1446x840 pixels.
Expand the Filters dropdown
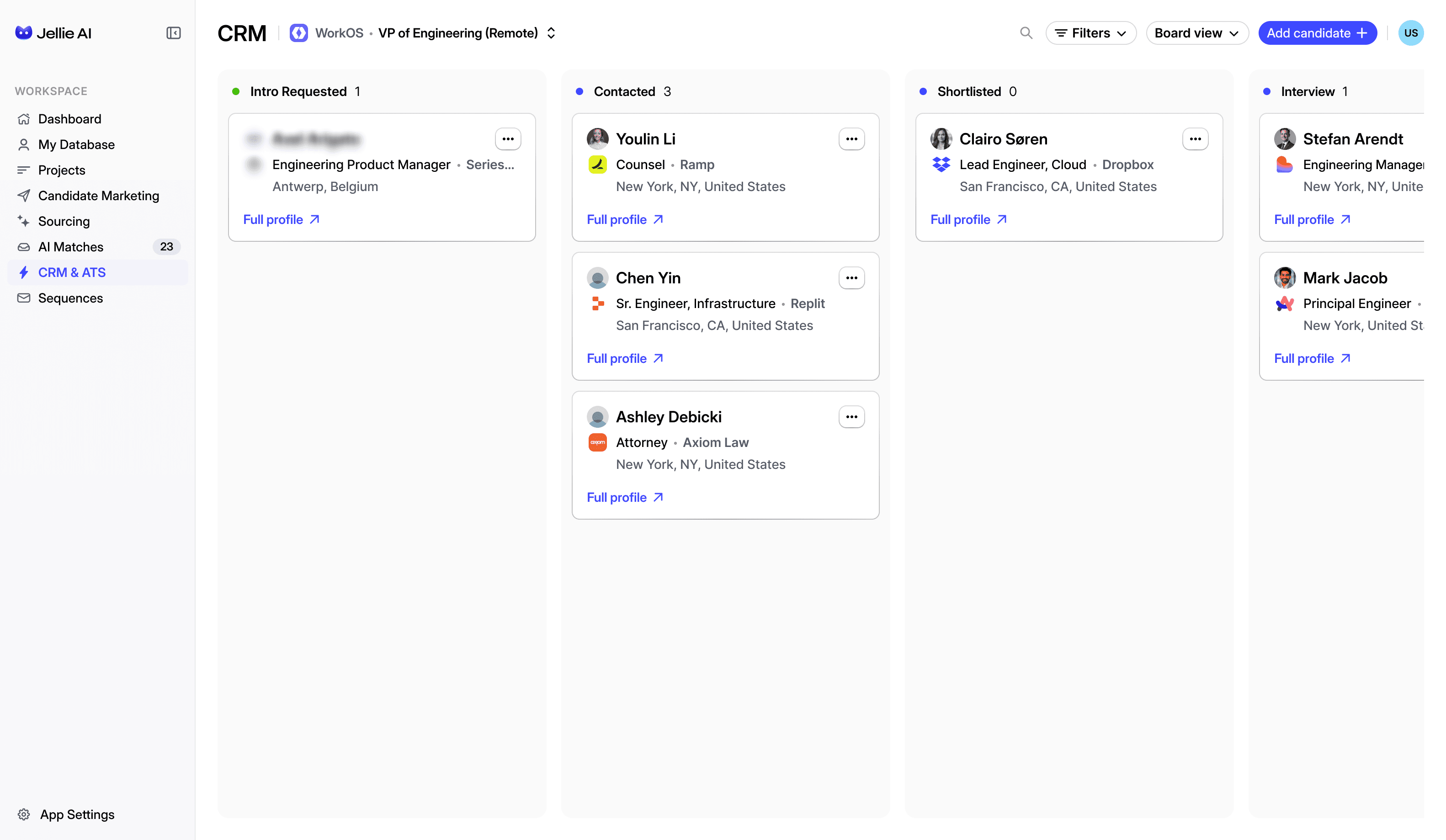(x=1090, y=33)
